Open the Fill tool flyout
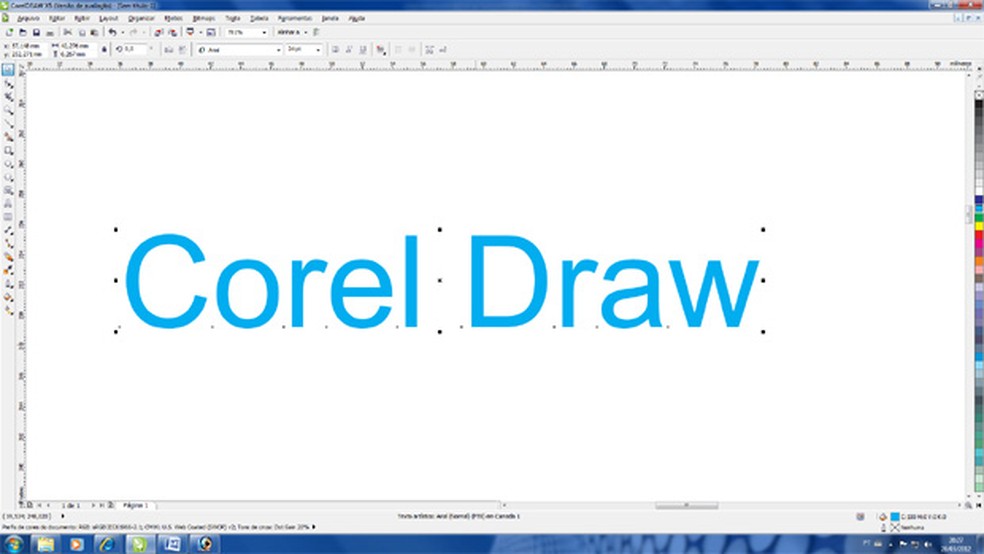This screenshot has height=554, width=984. (x=8, y=297)
